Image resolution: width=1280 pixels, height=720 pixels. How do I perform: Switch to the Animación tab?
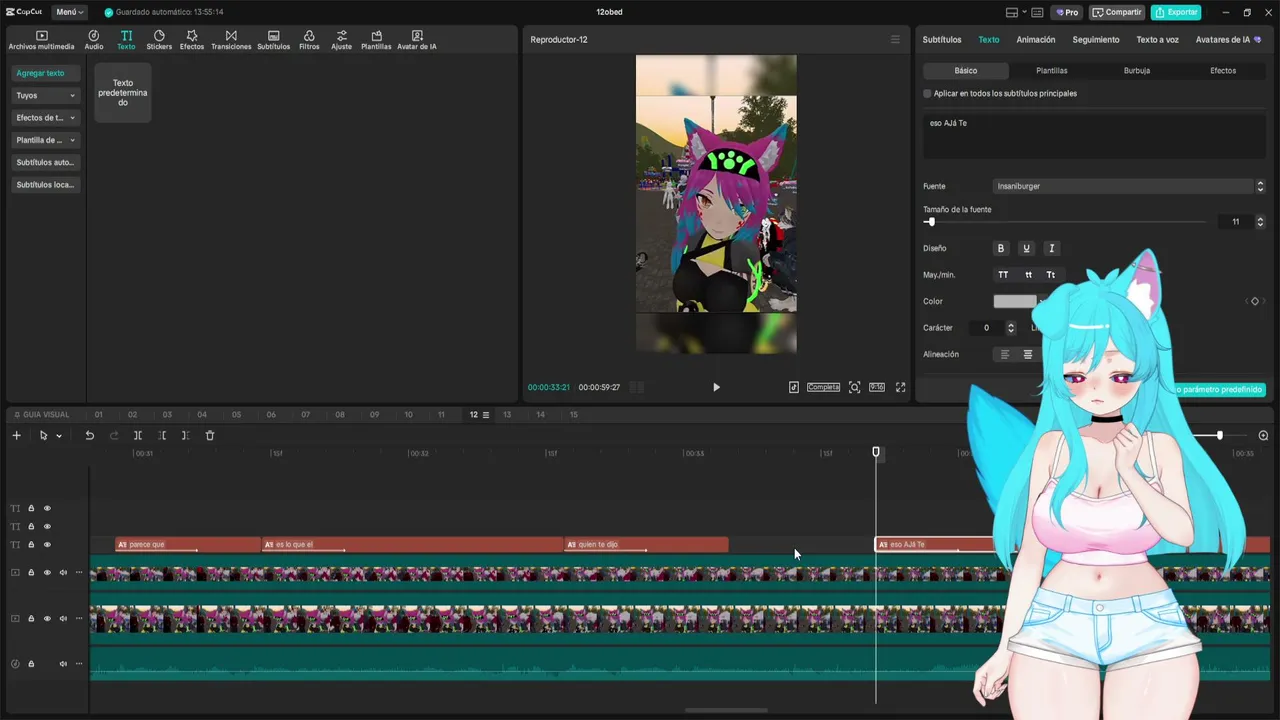point(1036,40)
